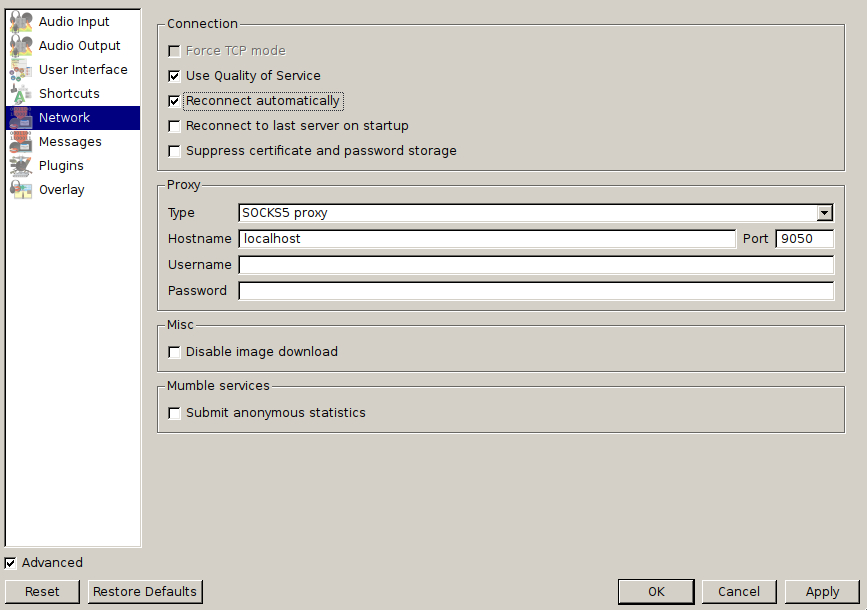867x610 pixels.
Task: Click the Network icon in sidebar
Action: [21, 118]
